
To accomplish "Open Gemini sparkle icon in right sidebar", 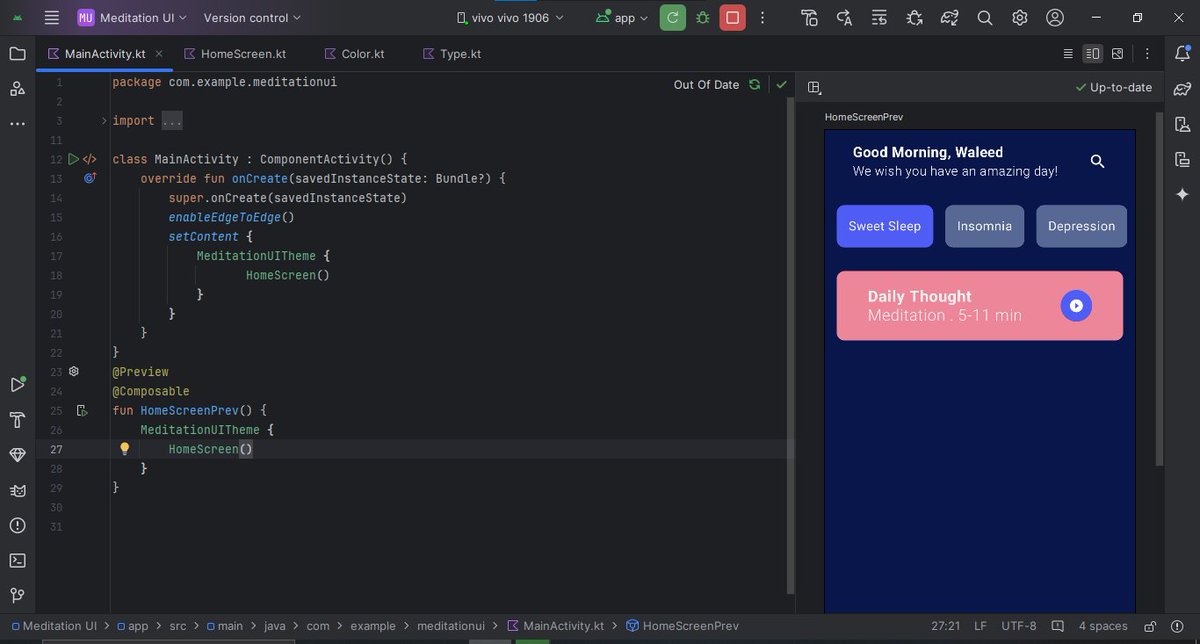I will pos(1182,194).
